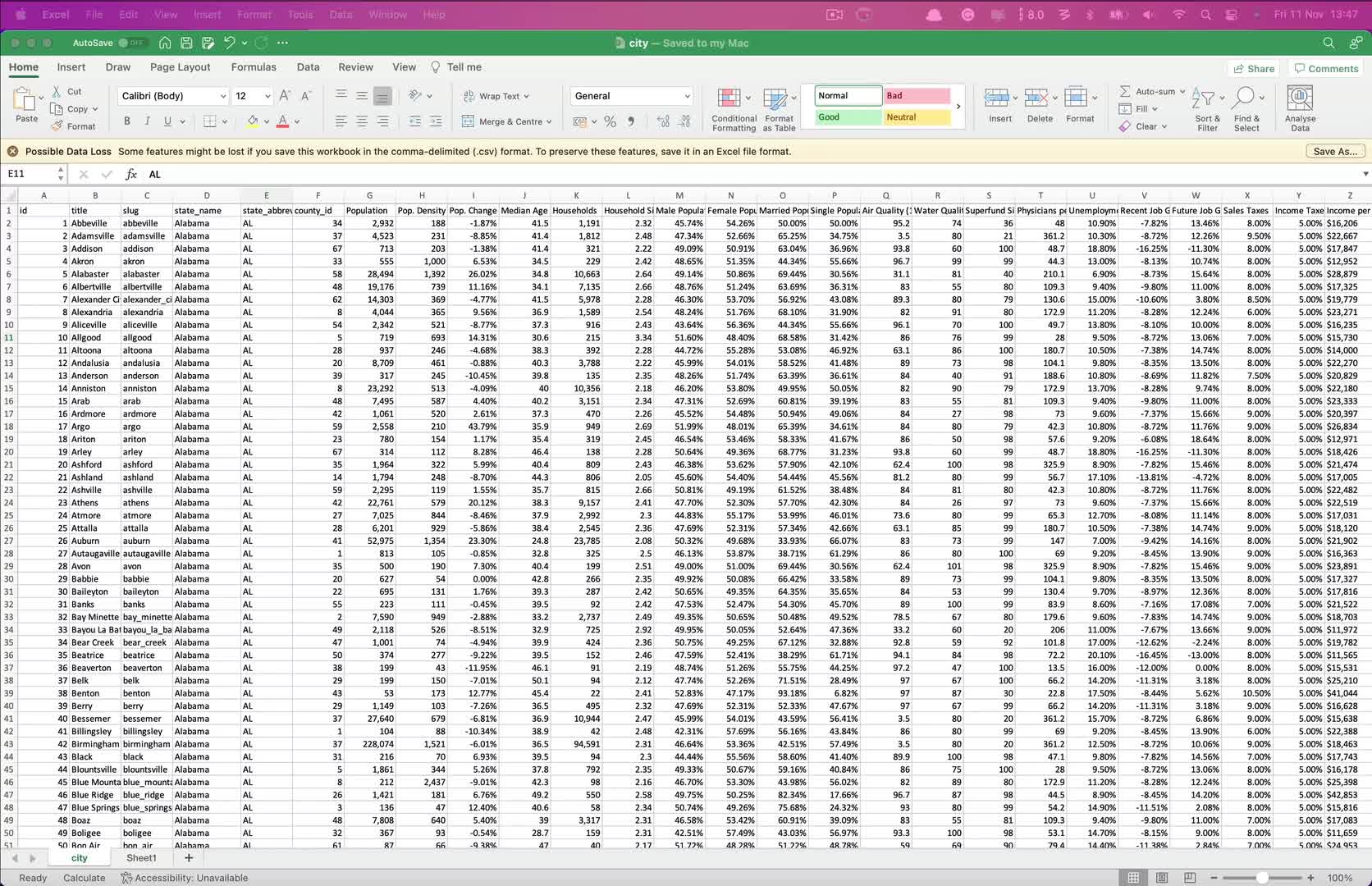This screenshot has width=1372, height=886.
Task: Click the Save As... button in warning bar
Action: [1335, 151]
